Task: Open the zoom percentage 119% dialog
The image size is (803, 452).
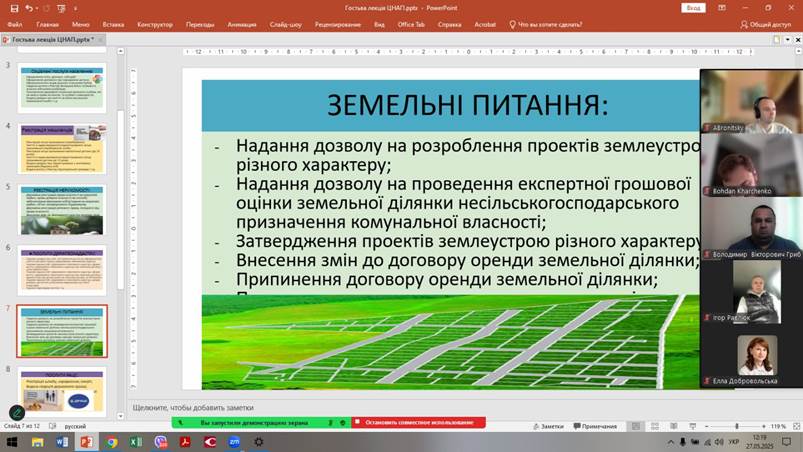Action: tap(778, 426)
